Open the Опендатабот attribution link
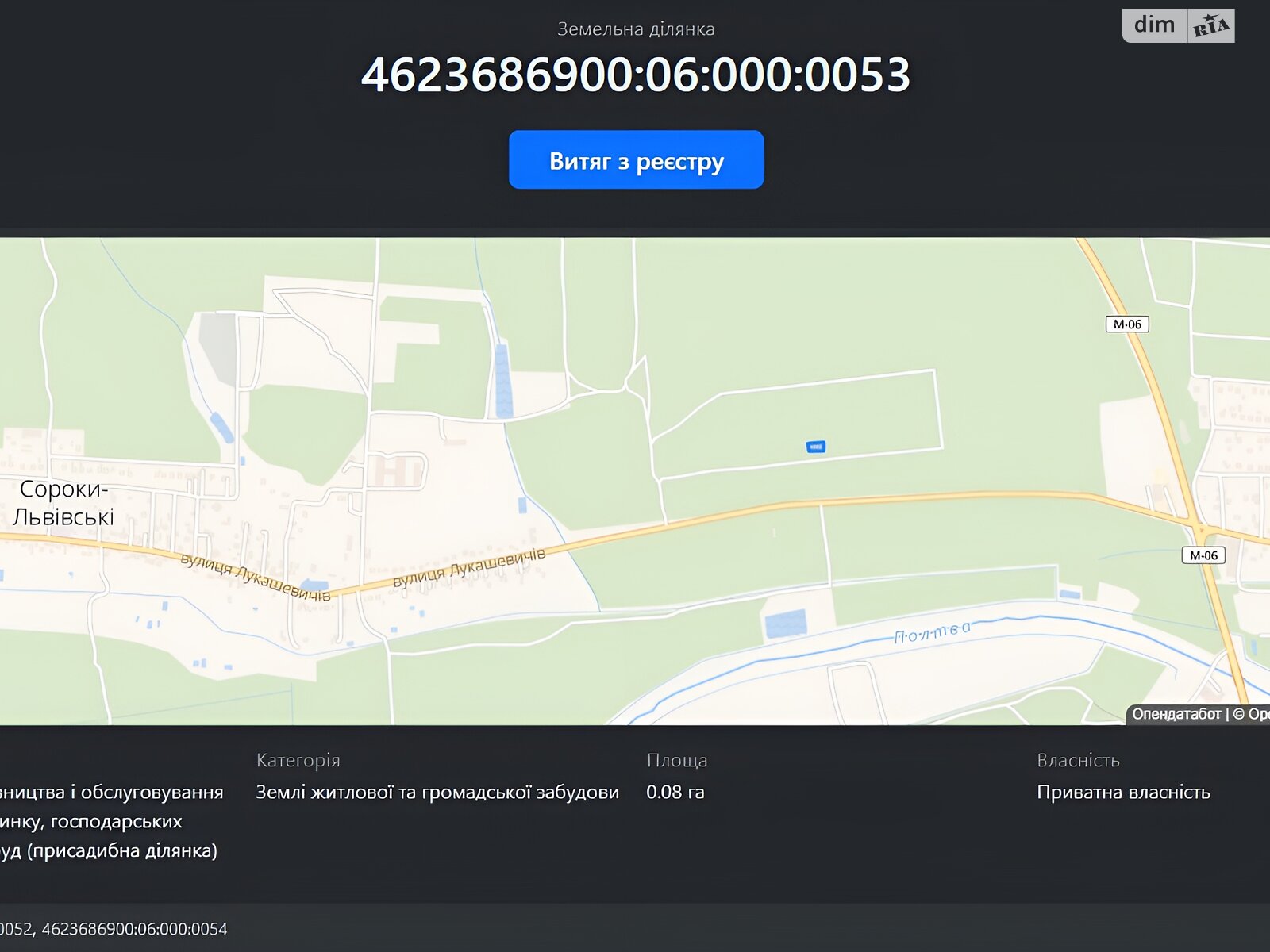Image resolution: width=1270 pixels, height=952 pixels. click(x=1176, y=714)
